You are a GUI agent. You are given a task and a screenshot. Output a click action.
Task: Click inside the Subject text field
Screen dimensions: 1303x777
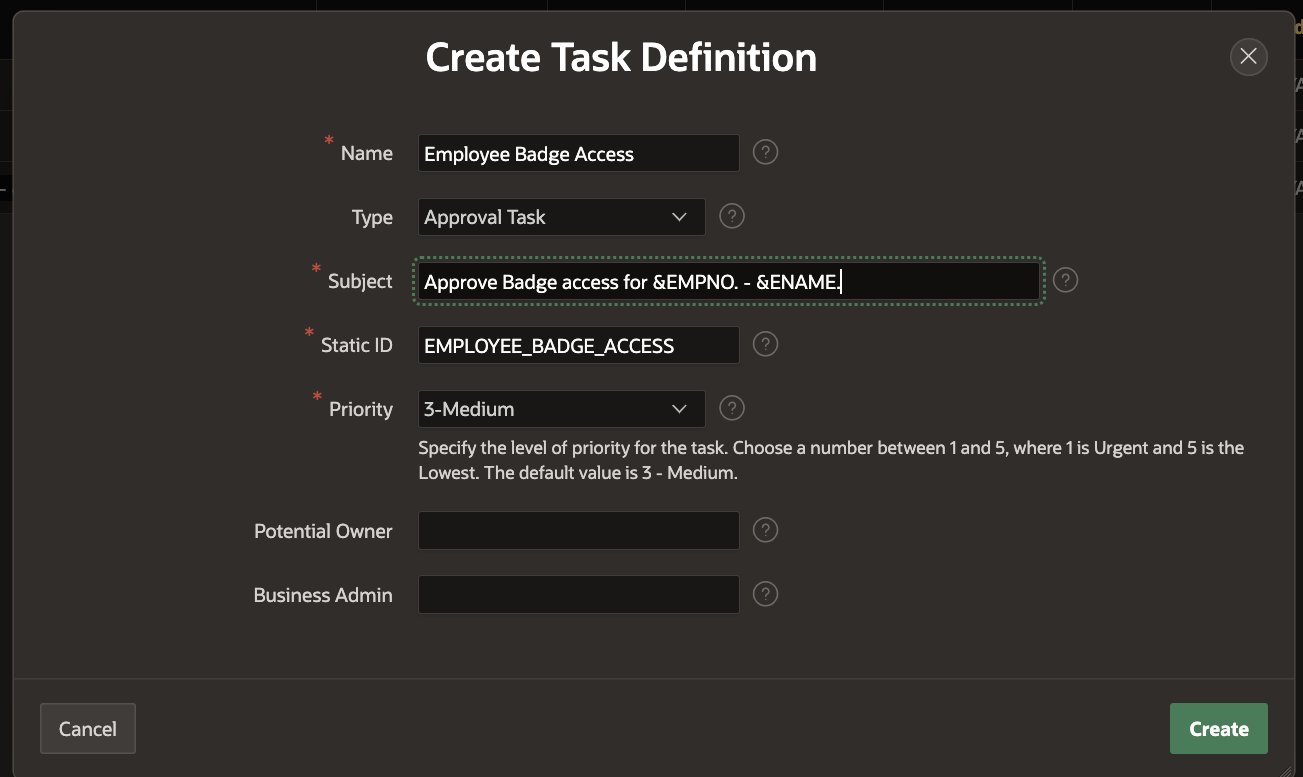(x=728, y=282)
